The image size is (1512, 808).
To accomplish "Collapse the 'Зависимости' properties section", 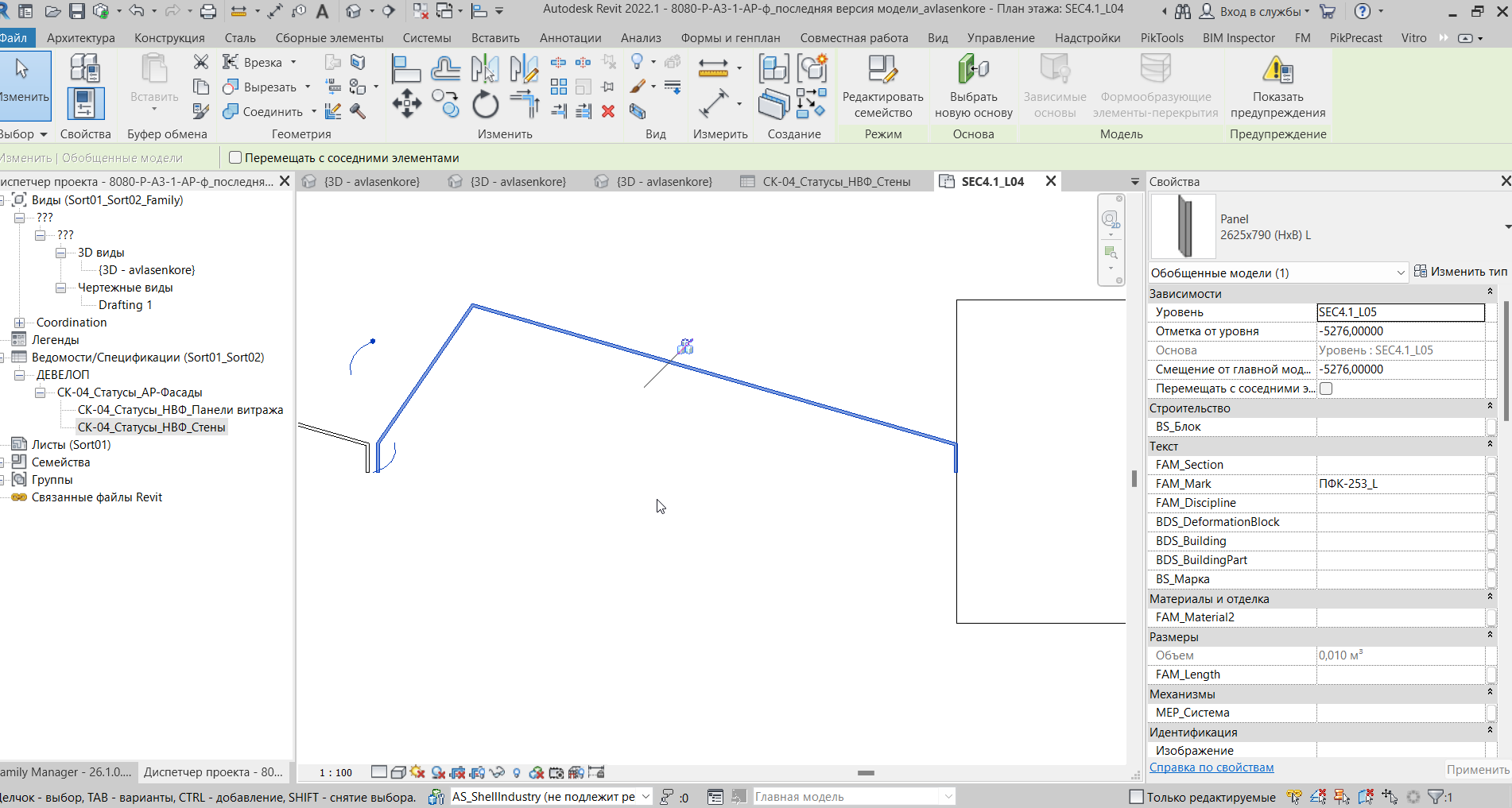I will coord(1490,292).
